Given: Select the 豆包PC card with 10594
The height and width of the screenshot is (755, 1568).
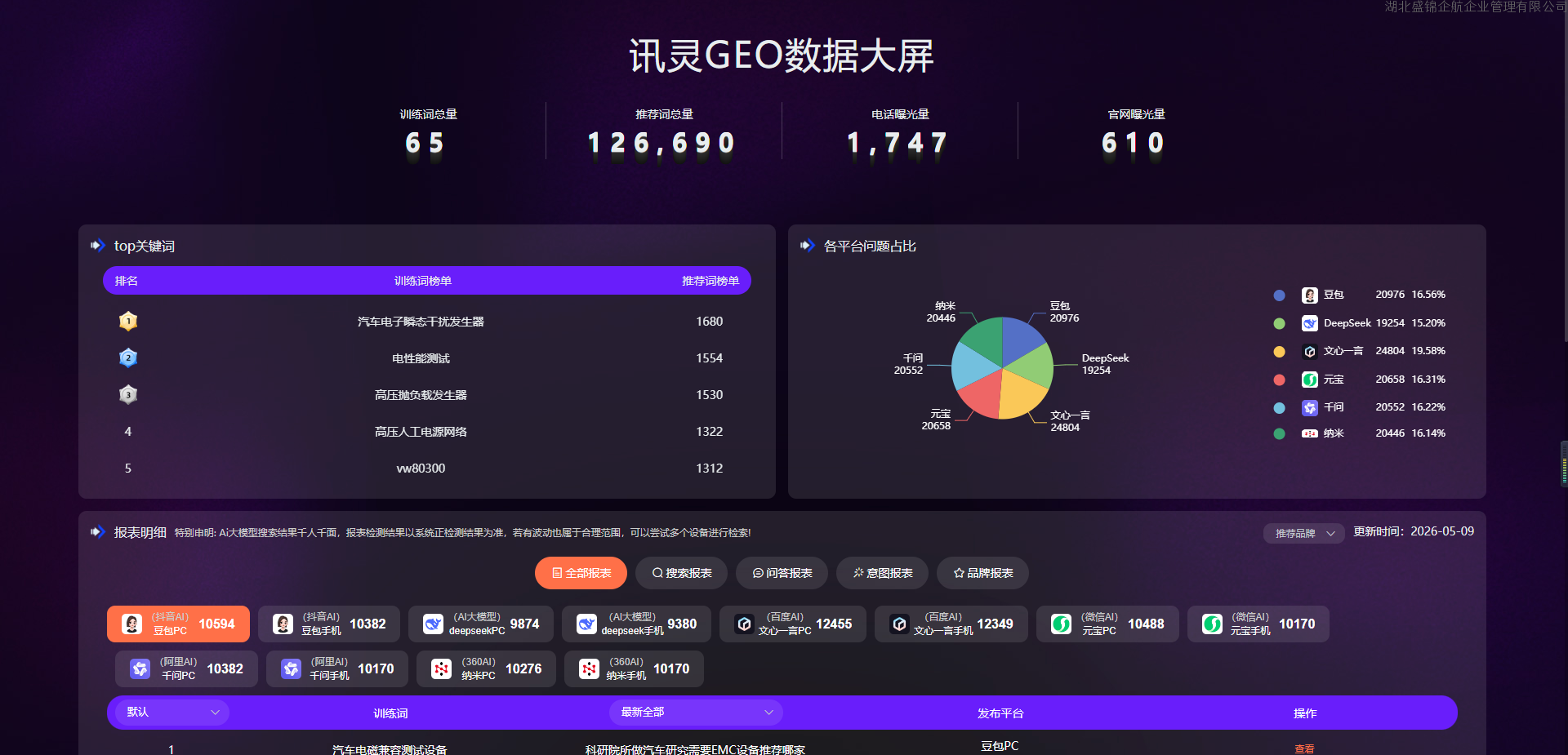Looking at the screenshot, I should click(178, 624).
